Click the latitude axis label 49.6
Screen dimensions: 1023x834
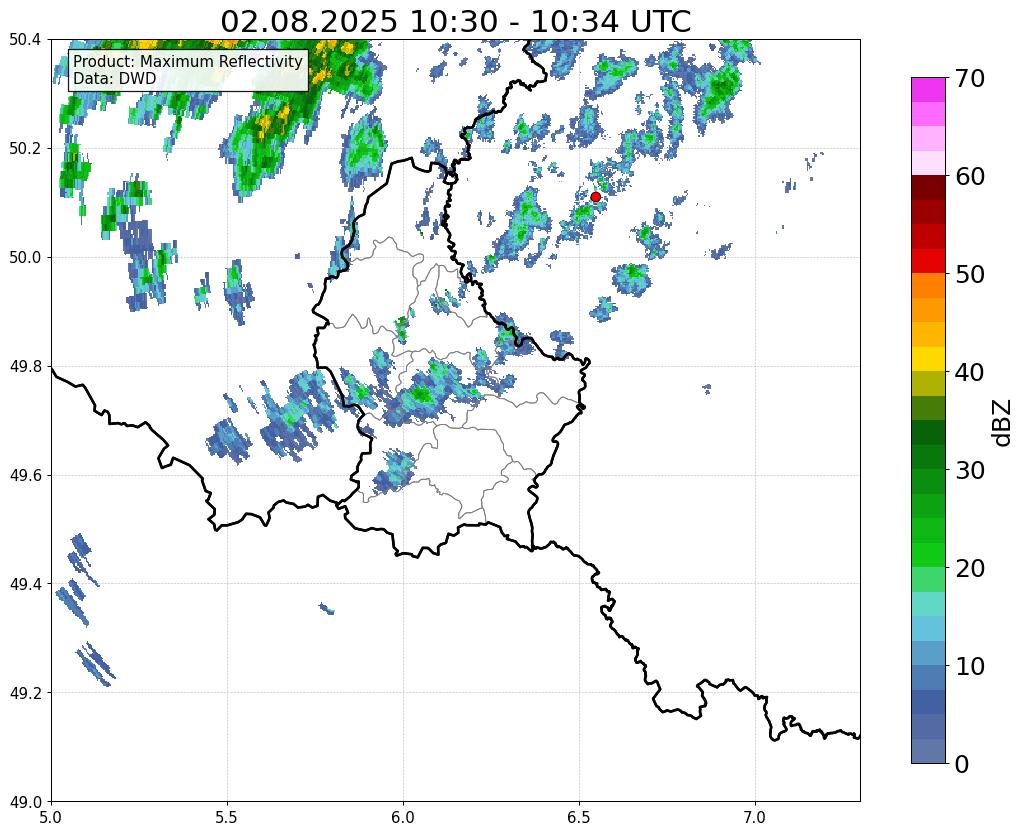[x=25, y=475]
